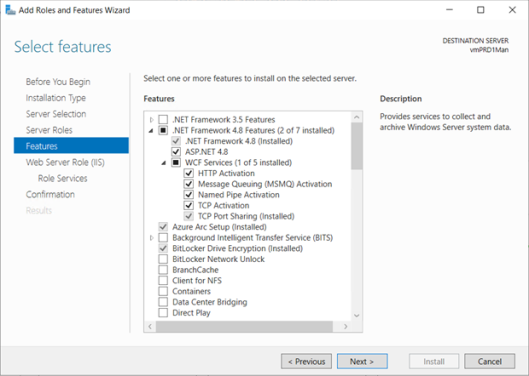The height and width of the screenshot is (376, 529).
Task: Uncheck the ASP.NET 4.8 checkbox
Action: (176, 152)
